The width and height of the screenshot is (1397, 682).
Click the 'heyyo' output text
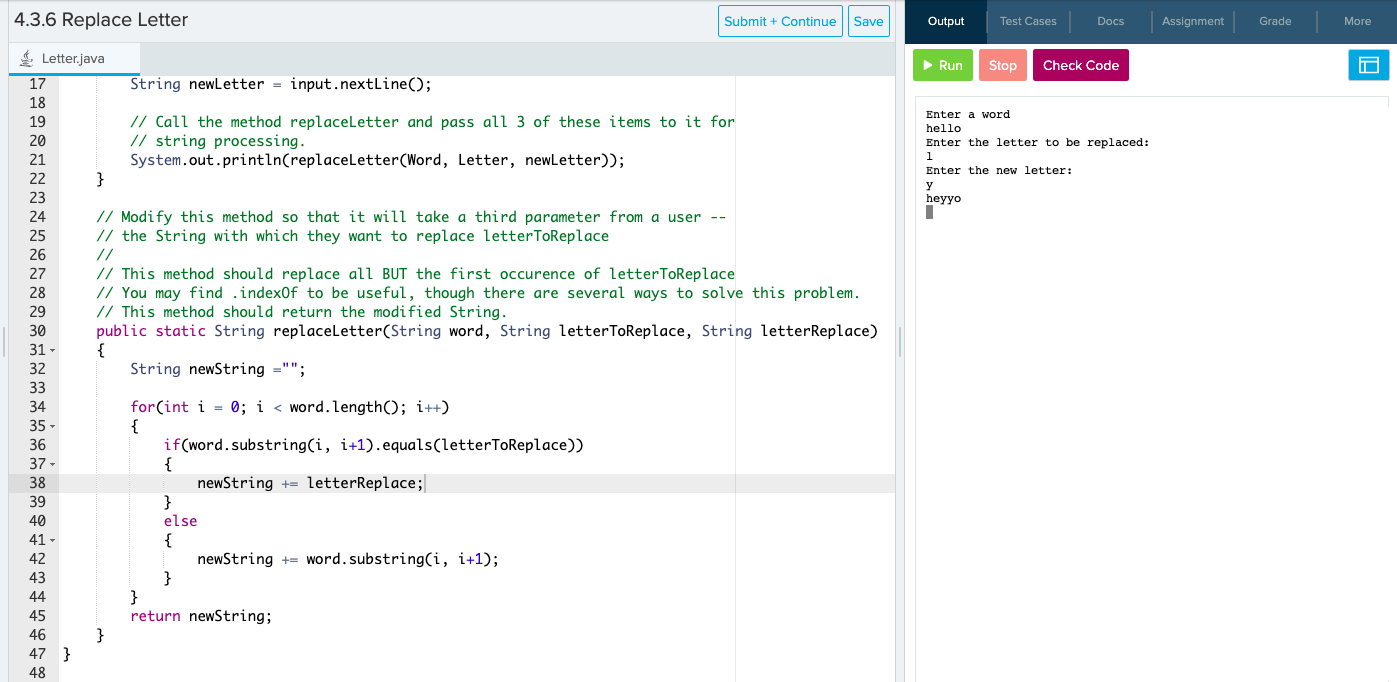tap(943, 198)
